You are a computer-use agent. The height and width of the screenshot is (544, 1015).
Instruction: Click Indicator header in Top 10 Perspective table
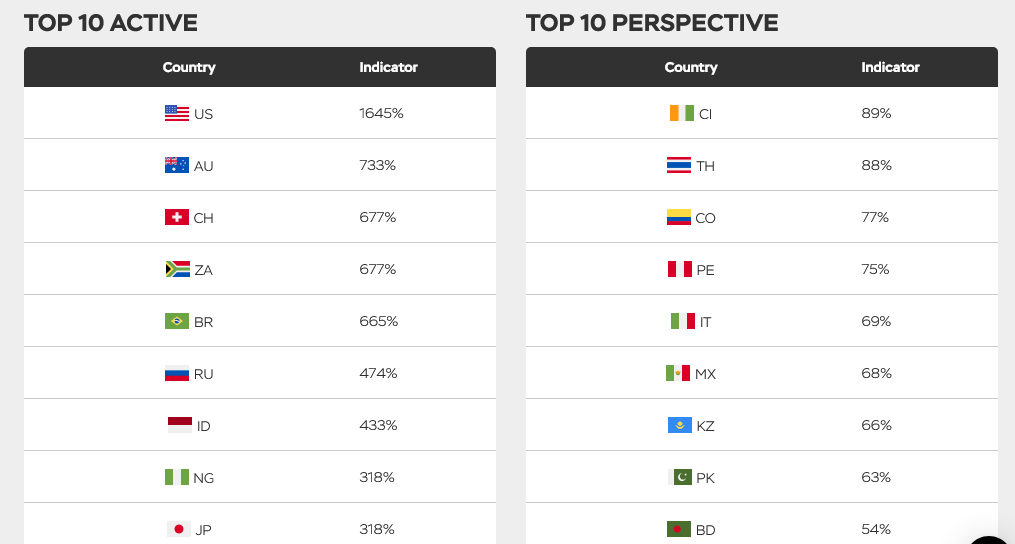tap(890, 68)
